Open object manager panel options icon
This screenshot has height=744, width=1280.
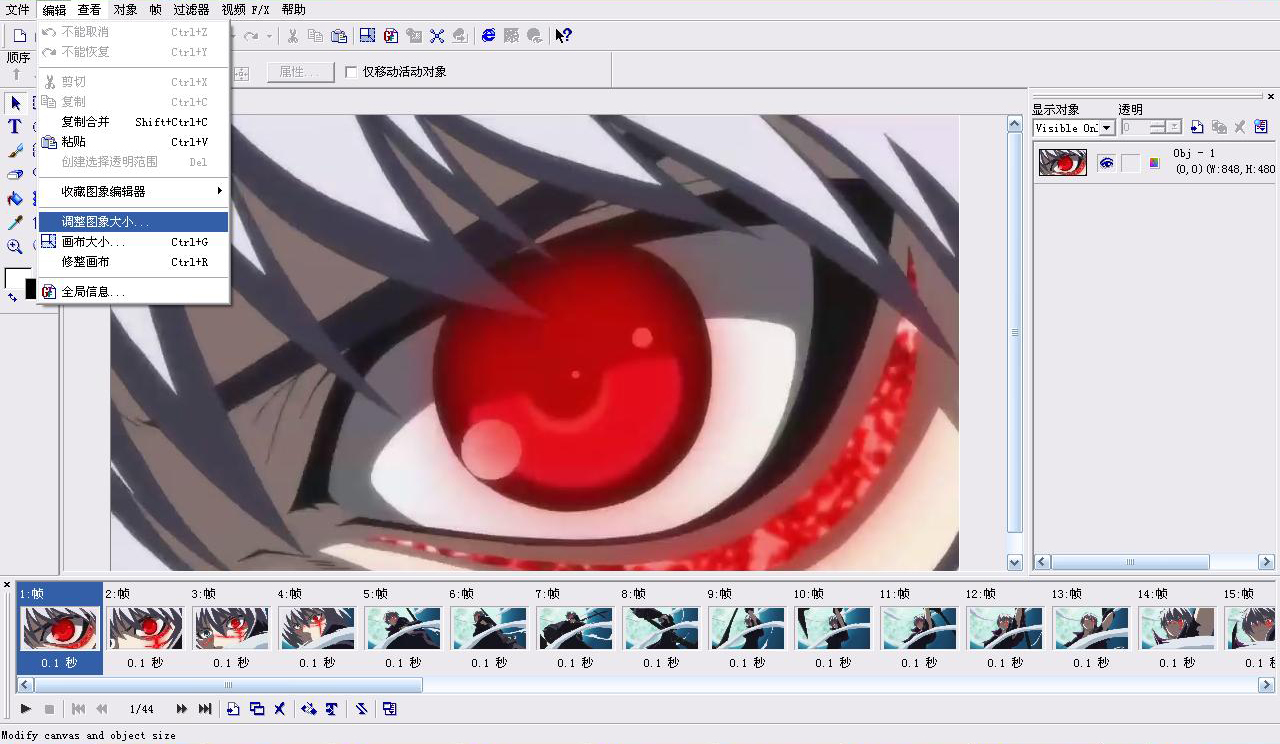pyautogui.click(x=1261, y=127)
